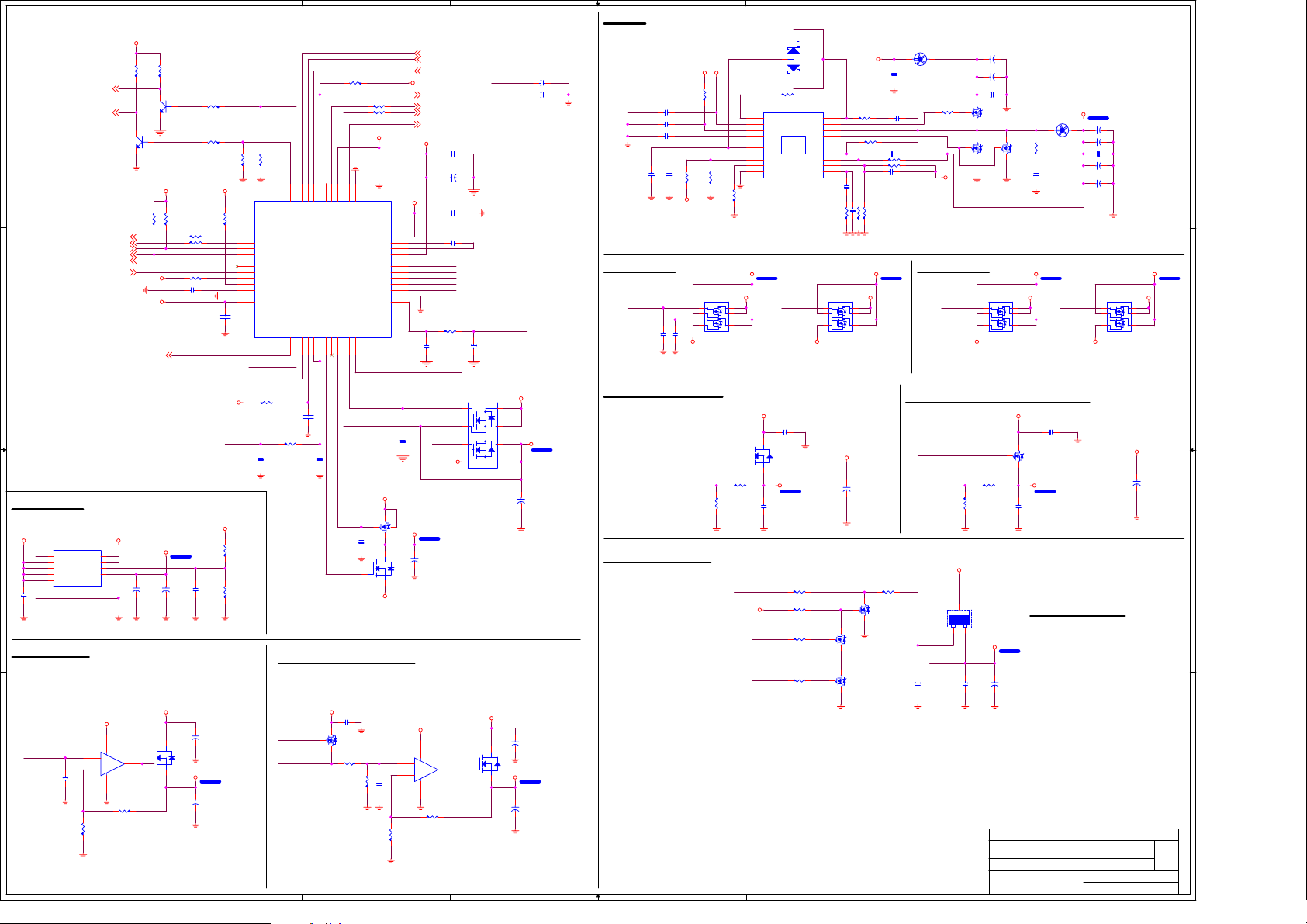1307x924 pixels.
Task: Select the rightmost dual-MOSFET switch package in the middle row
Action: click(x=1119, y=317)
